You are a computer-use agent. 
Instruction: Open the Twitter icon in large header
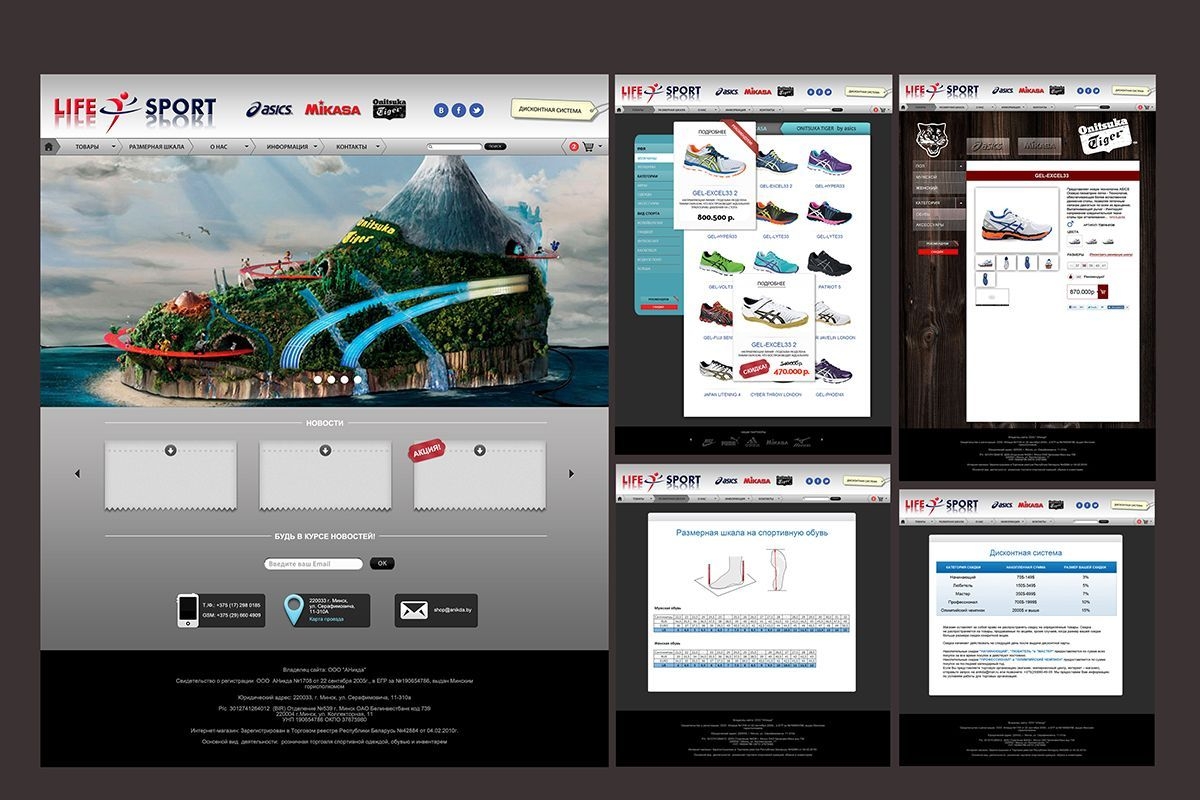(477, 110)
